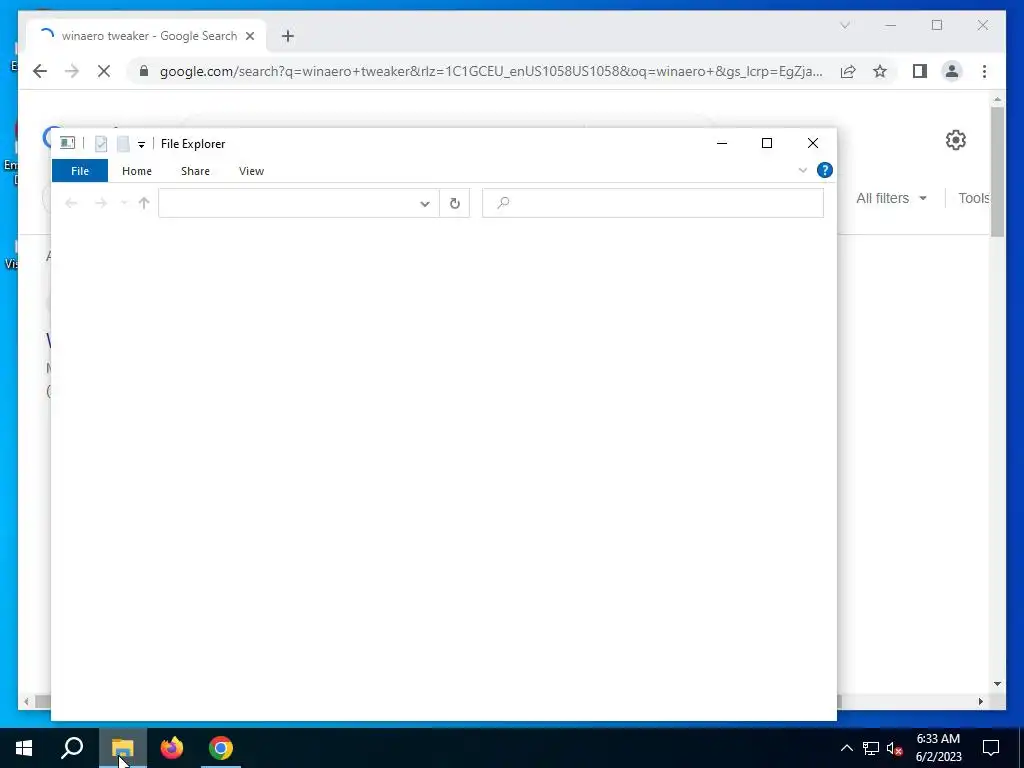
Task: Click the Properties quick access icon
Action: point(101,144)
